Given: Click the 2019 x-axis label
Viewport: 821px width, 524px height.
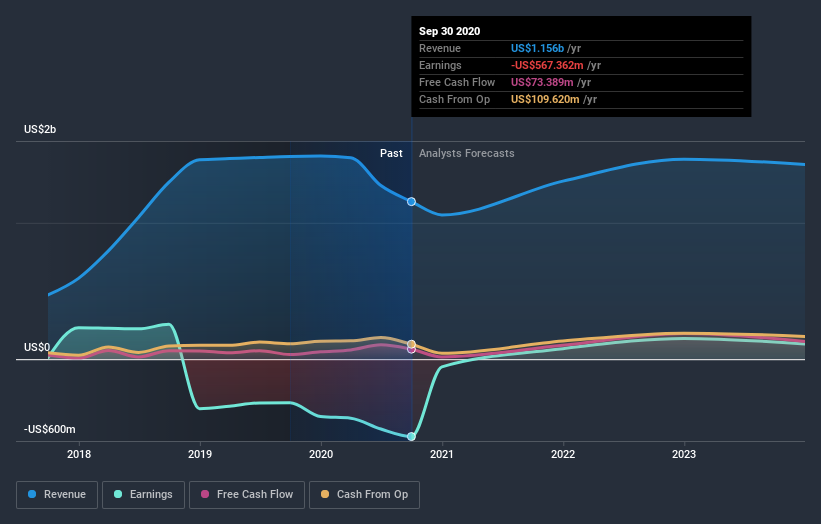Looking at the screenshot, I should coord(200,454).
